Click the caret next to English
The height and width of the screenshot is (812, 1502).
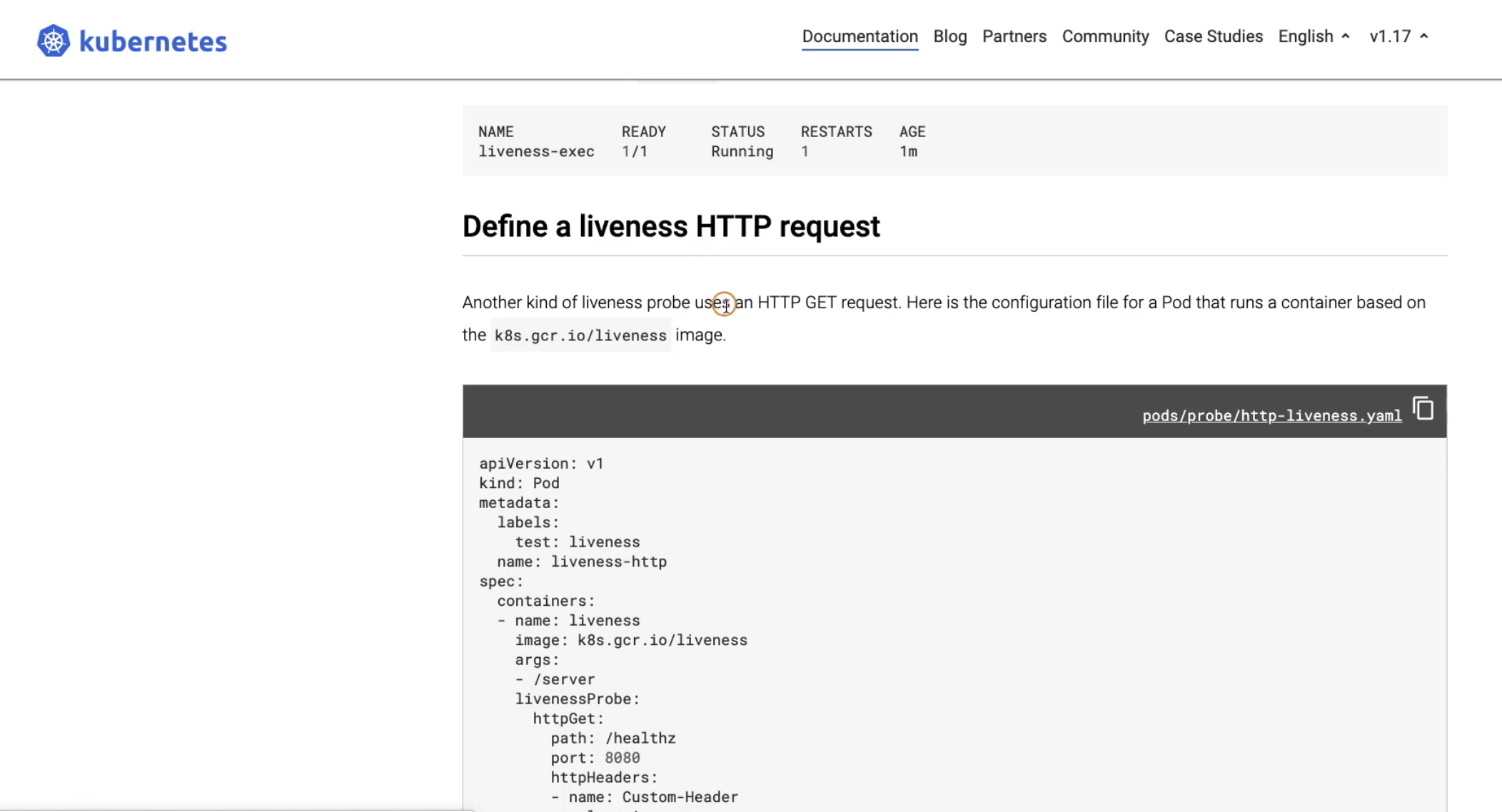point(1346,36)
